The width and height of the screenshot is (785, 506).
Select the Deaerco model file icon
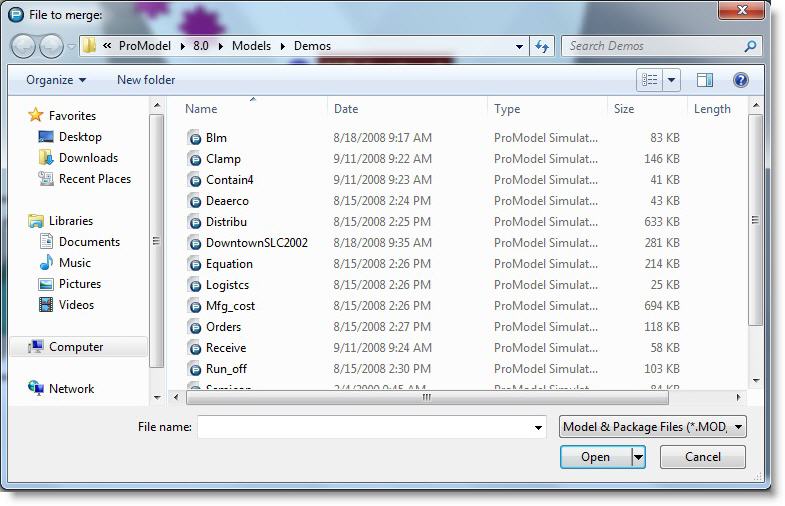click(194, 201)
